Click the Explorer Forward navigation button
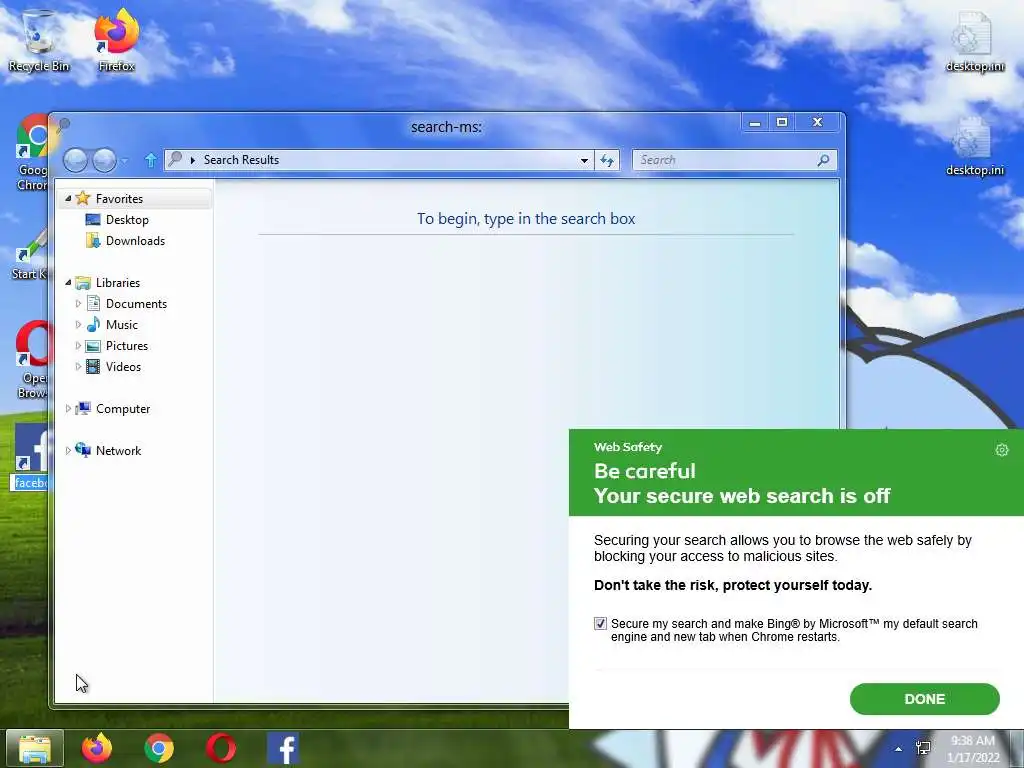The width and height of the screenshot is (1024, 768). [x=104, y=160]
